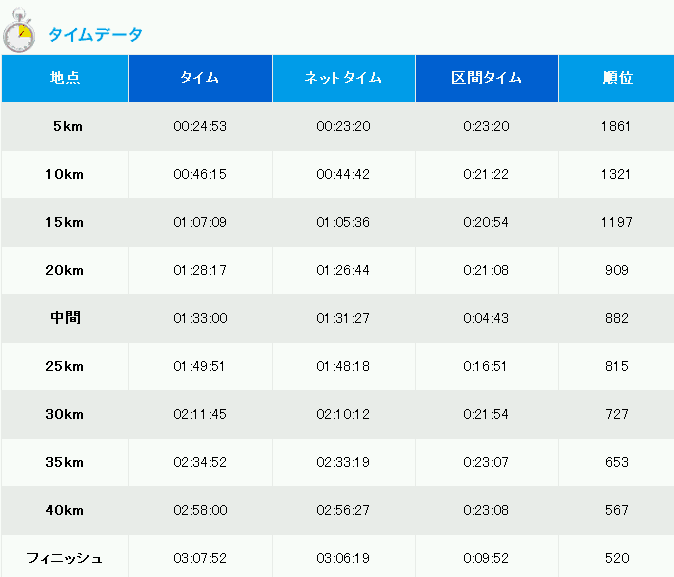The width and height of the screenshot is (674, 577).
Task: Click the 20km split time 0:21:08
Action: point(486,270)
